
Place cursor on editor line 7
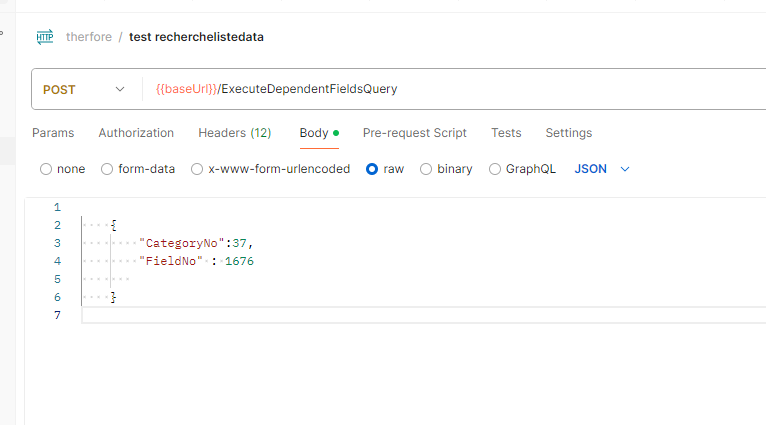pyautogui.click(x=424, y=316)
